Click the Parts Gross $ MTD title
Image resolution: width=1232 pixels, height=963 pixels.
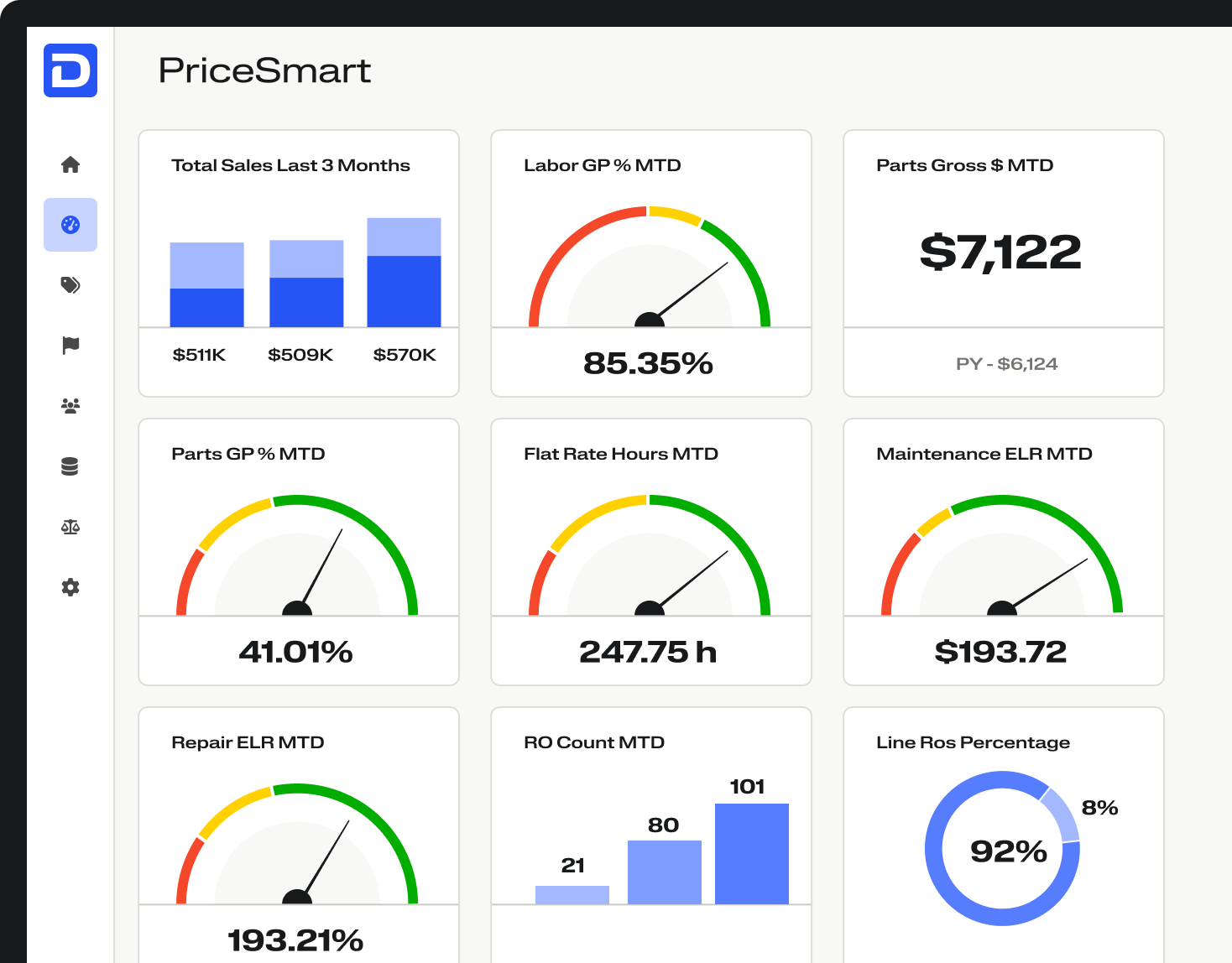click(965, 165)
